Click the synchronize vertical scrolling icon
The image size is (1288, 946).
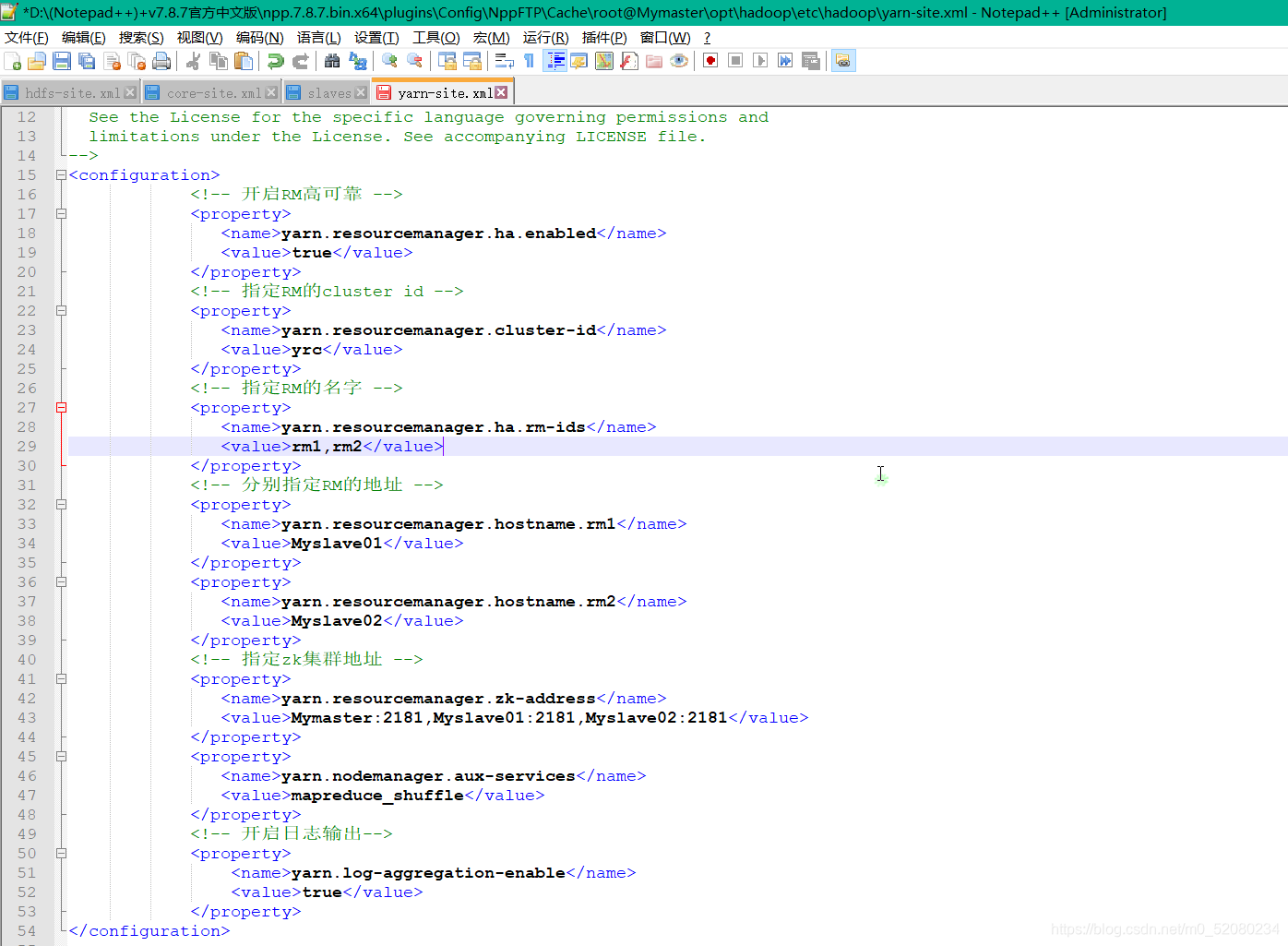pyautogui.click(x=447, y=61)
